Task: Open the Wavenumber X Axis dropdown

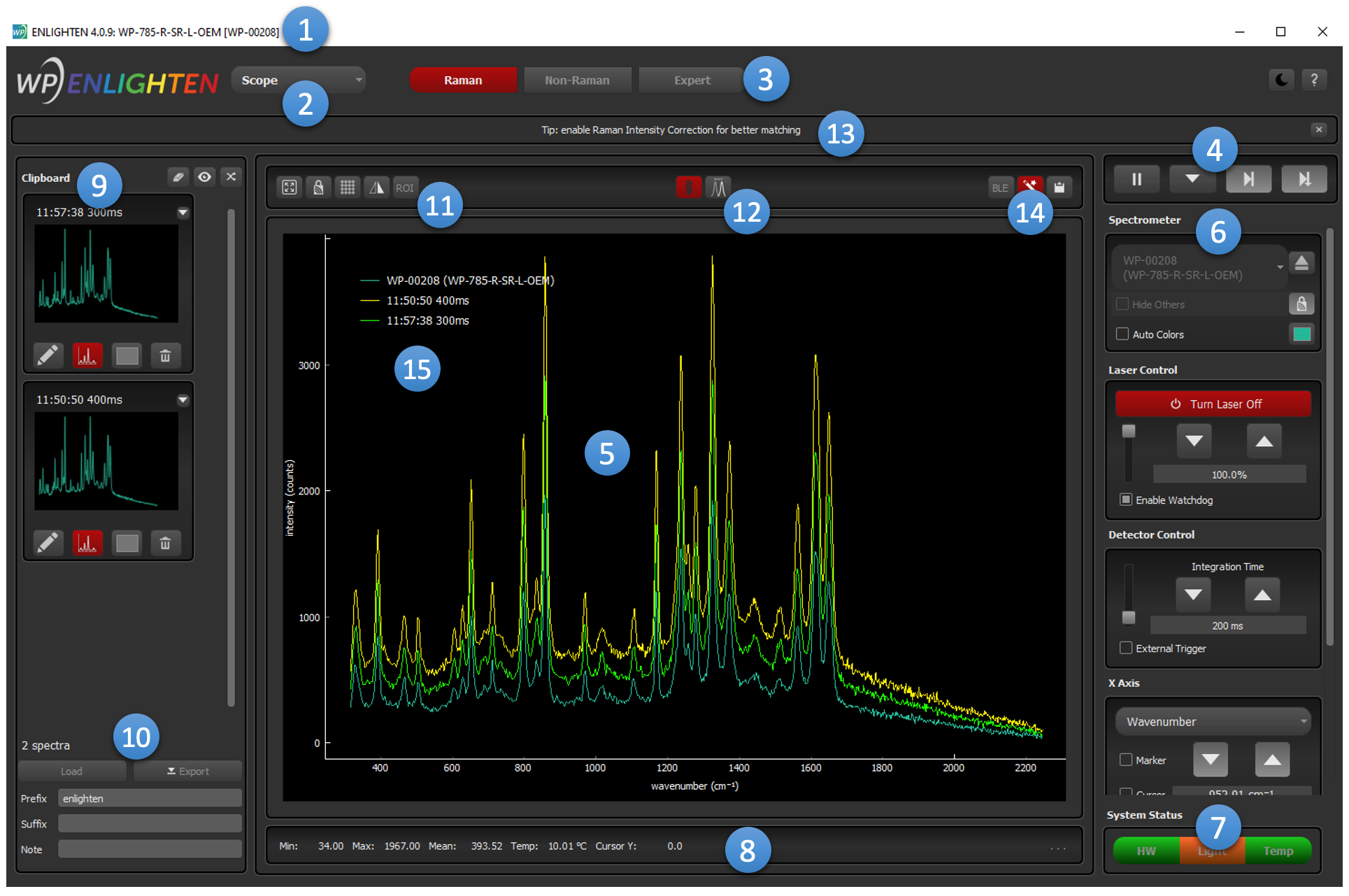Action: point(1213,722)
